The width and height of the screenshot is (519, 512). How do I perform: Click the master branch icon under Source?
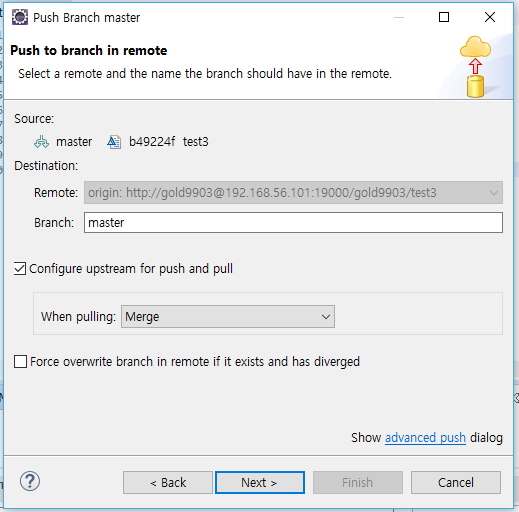coord(41,142)
